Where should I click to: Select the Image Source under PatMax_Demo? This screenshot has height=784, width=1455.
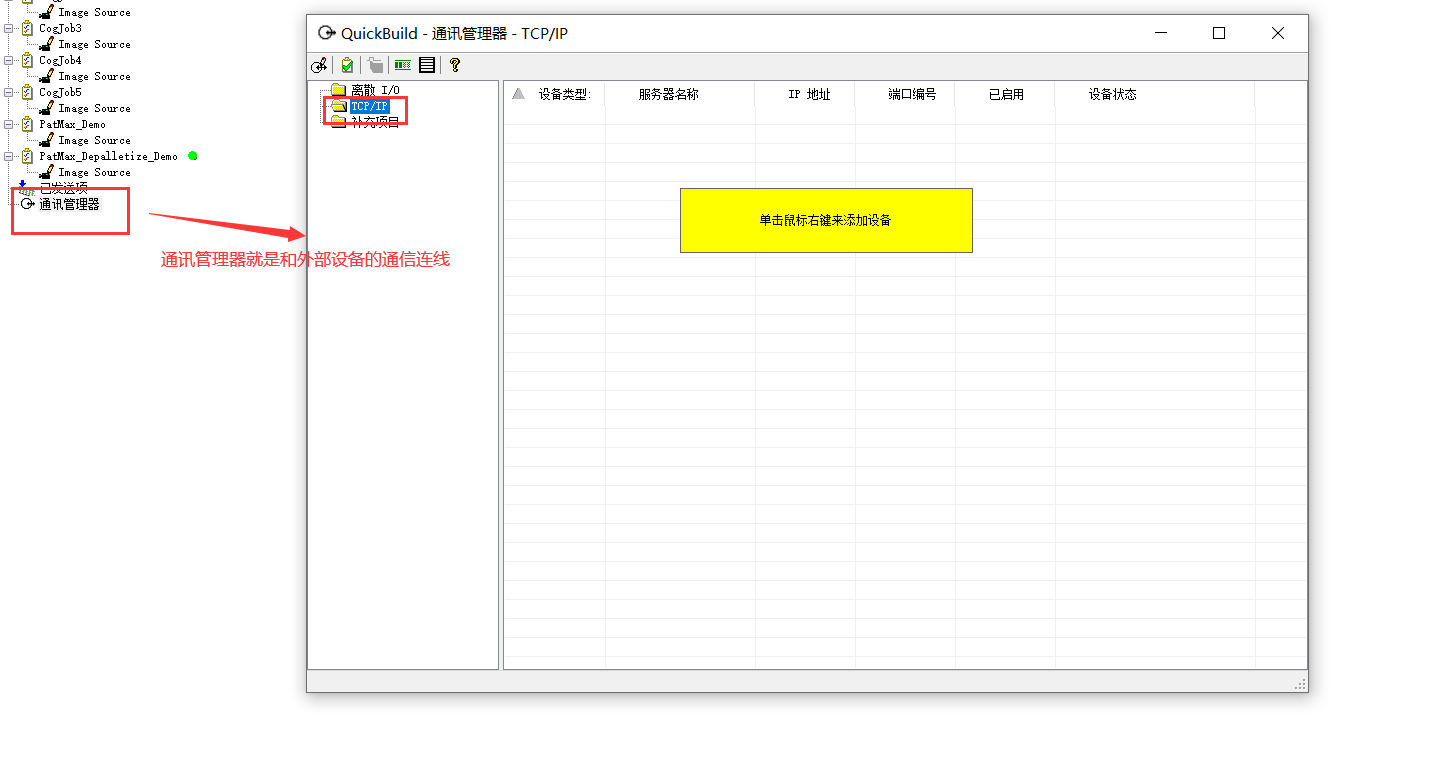click(92, 139)
